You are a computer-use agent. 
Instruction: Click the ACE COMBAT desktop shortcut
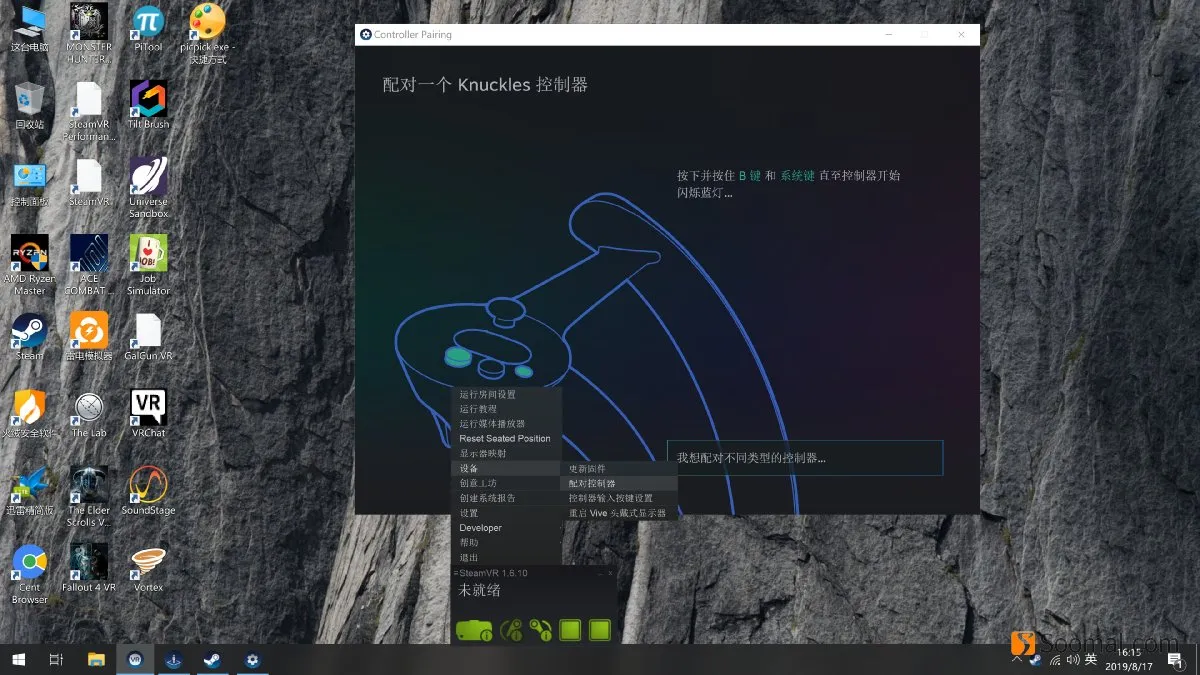click(x=89, y=265)
